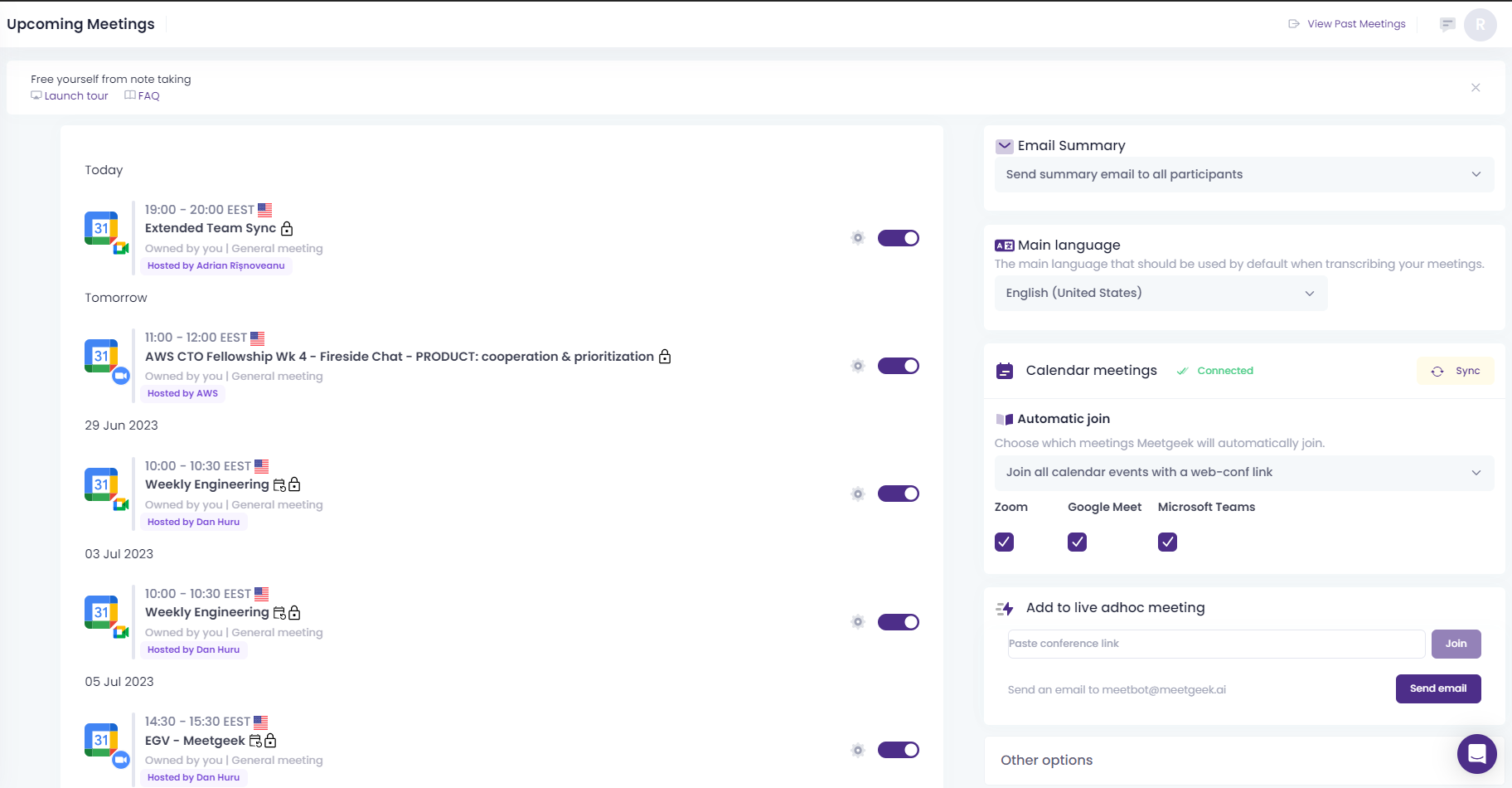
Task: Dismiss the note taking banner
Action: click(1476, 88)
